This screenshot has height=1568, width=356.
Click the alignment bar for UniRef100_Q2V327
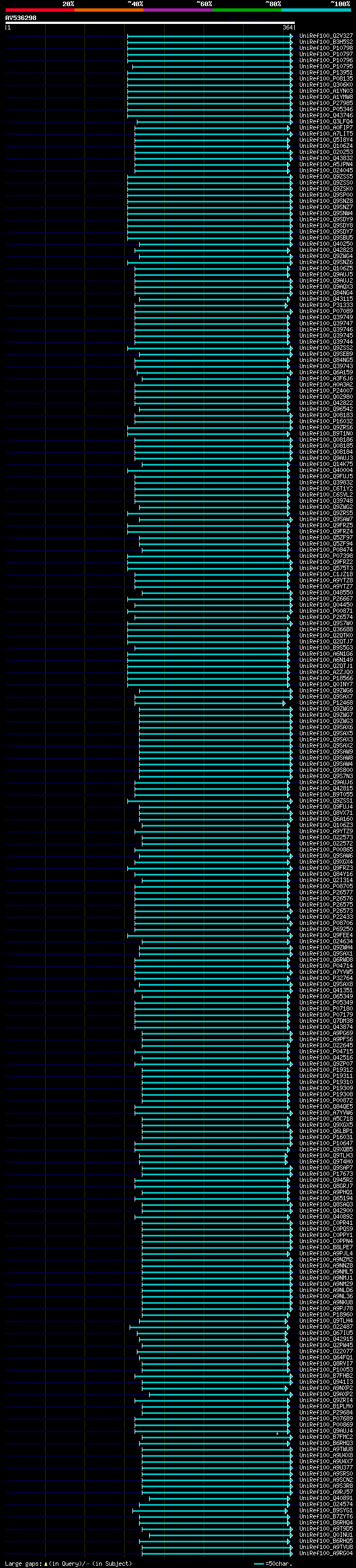tap(210, 36)
